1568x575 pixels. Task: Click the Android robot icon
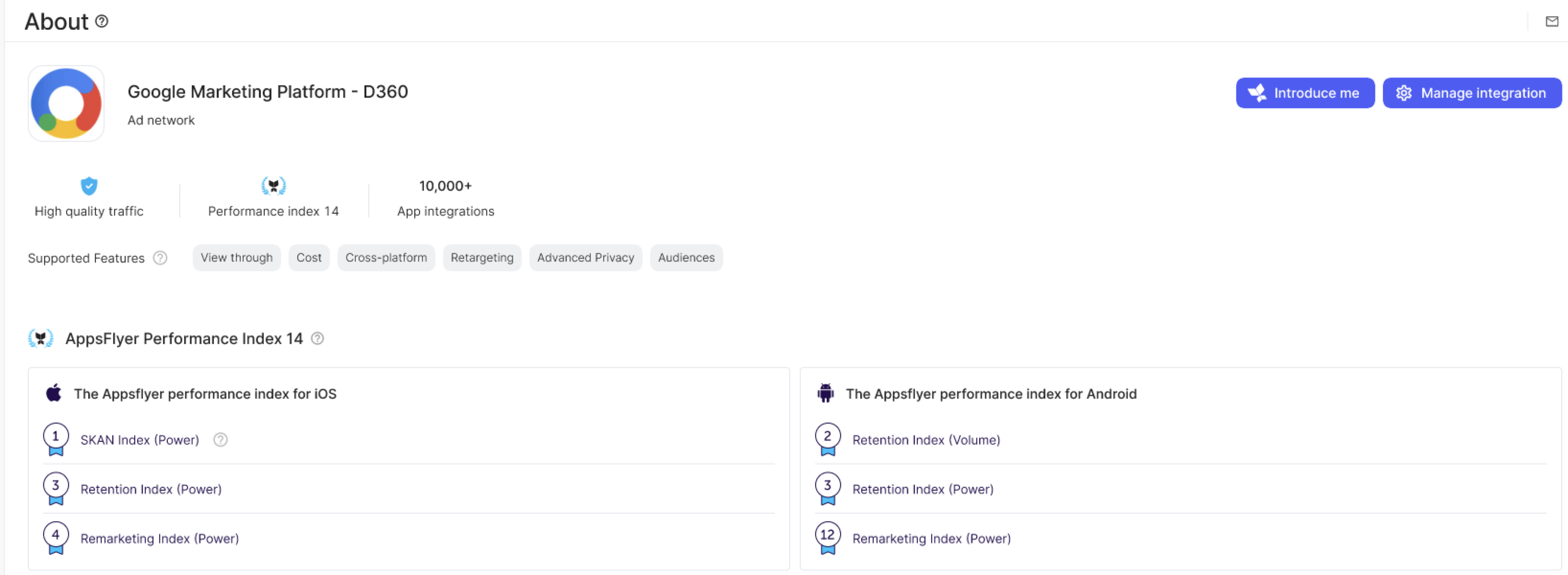pos(825,393)
